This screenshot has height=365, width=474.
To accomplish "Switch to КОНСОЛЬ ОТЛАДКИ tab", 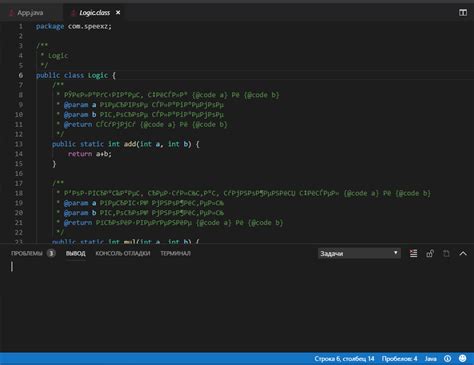I will click(123, 254).
